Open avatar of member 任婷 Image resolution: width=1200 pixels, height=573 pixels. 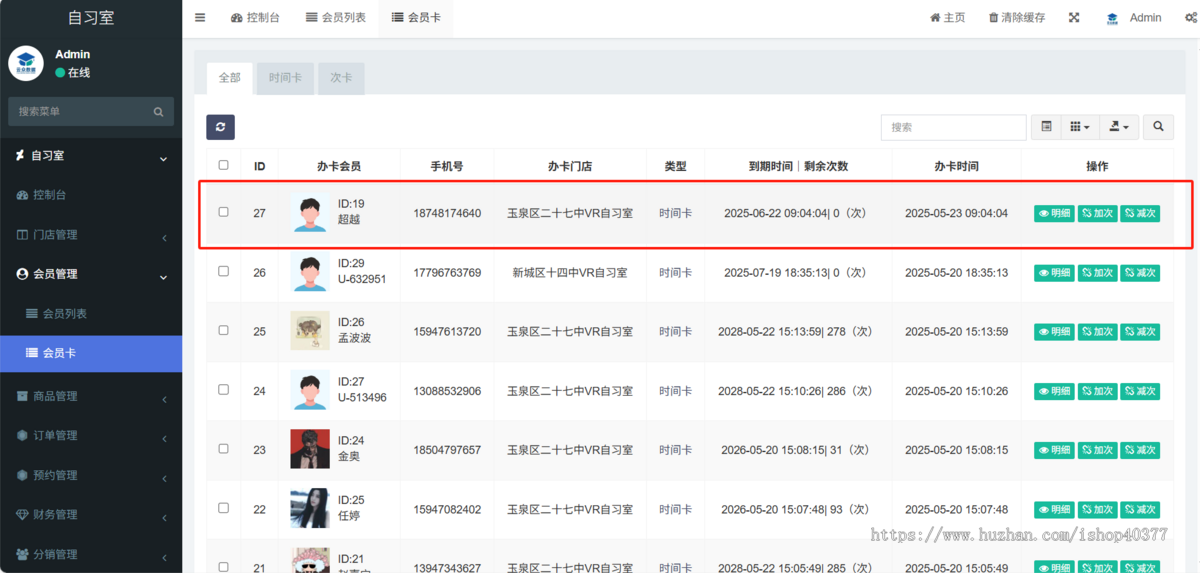coord(310,509)
